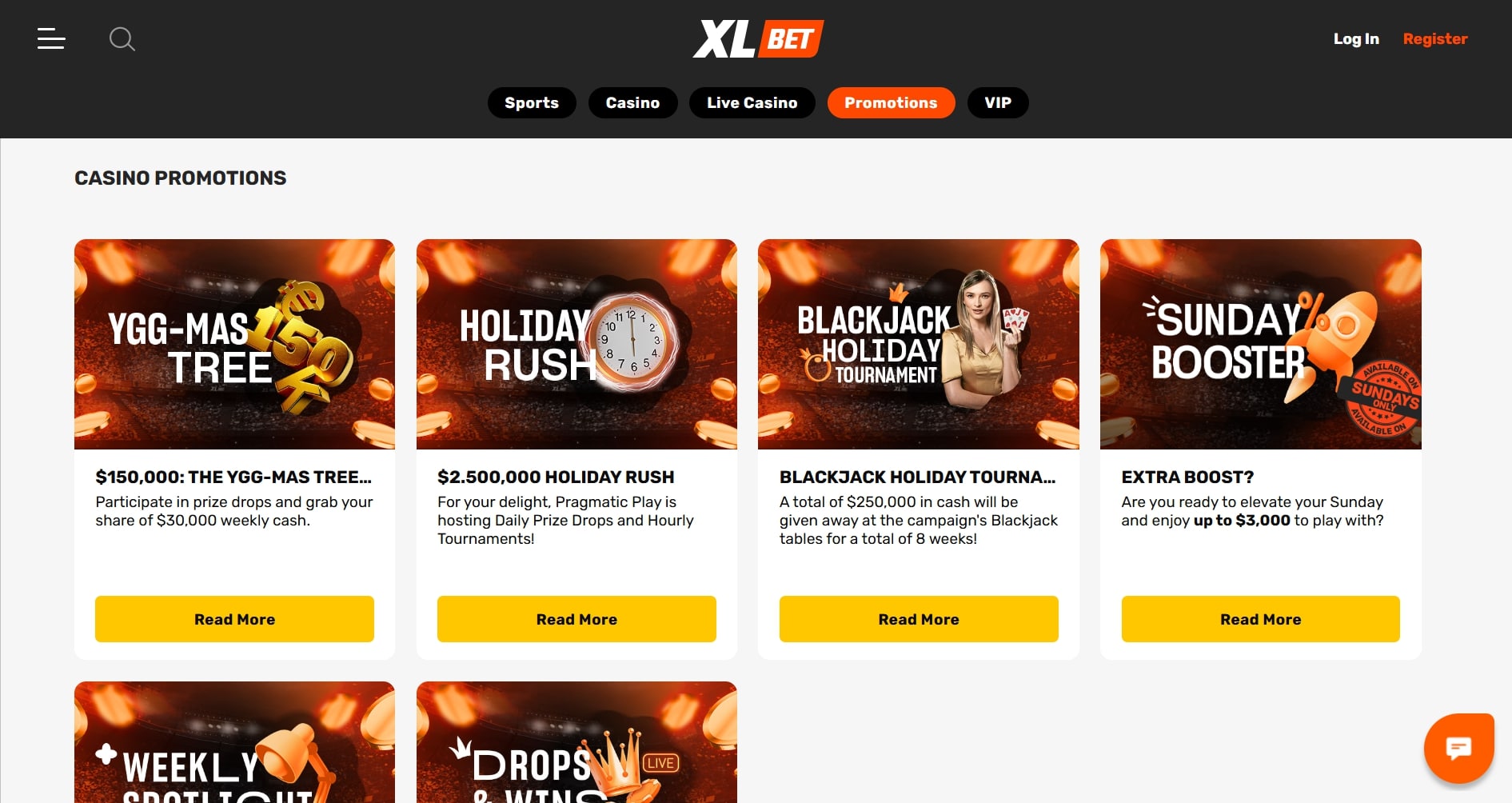Open the hamburger menu icon
The width and height of the screenshot is (1512, 803).
tap(51, 38)
